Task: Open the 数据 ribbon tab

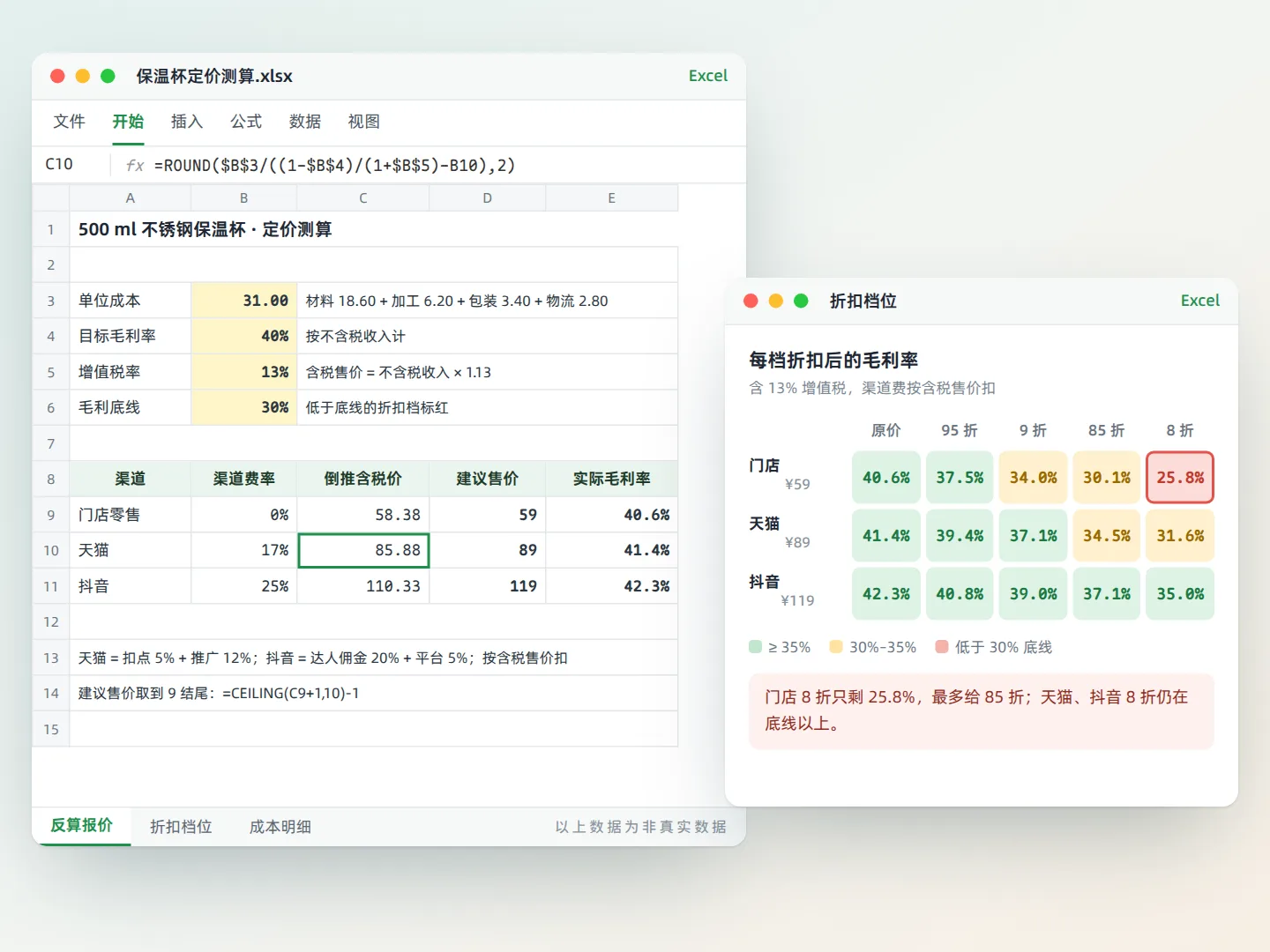Action: point(305,122)
